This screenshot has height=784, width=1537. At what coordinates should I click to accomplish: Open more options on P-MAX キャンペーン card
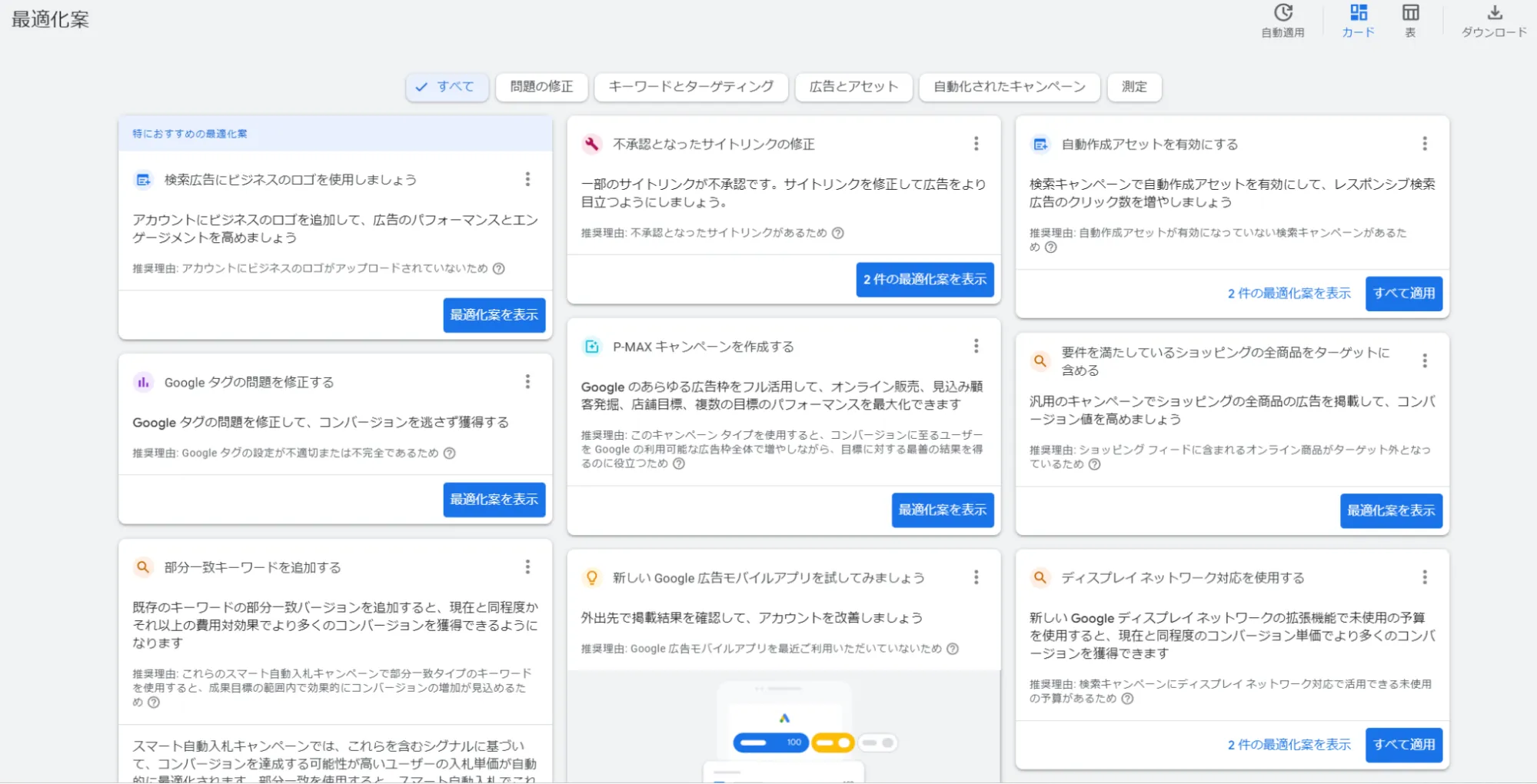point(976,347)
